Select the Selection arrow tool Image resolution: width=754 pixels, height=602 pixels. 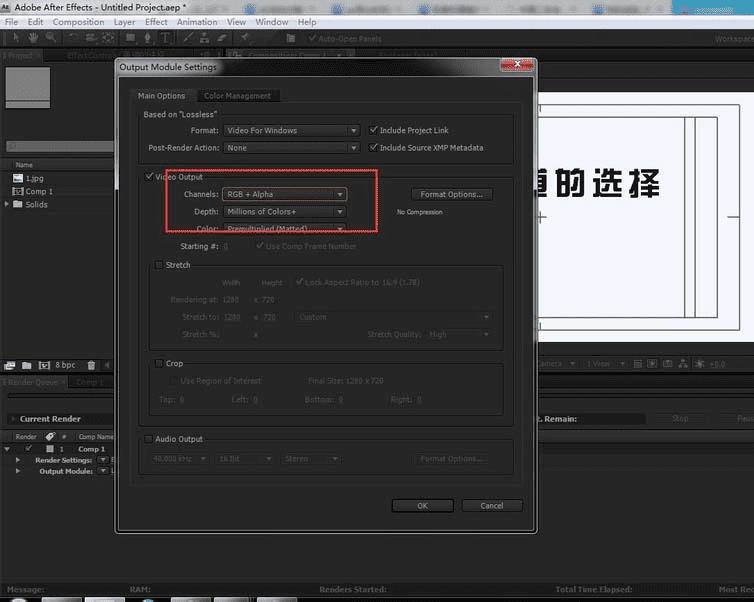point(17,38)
